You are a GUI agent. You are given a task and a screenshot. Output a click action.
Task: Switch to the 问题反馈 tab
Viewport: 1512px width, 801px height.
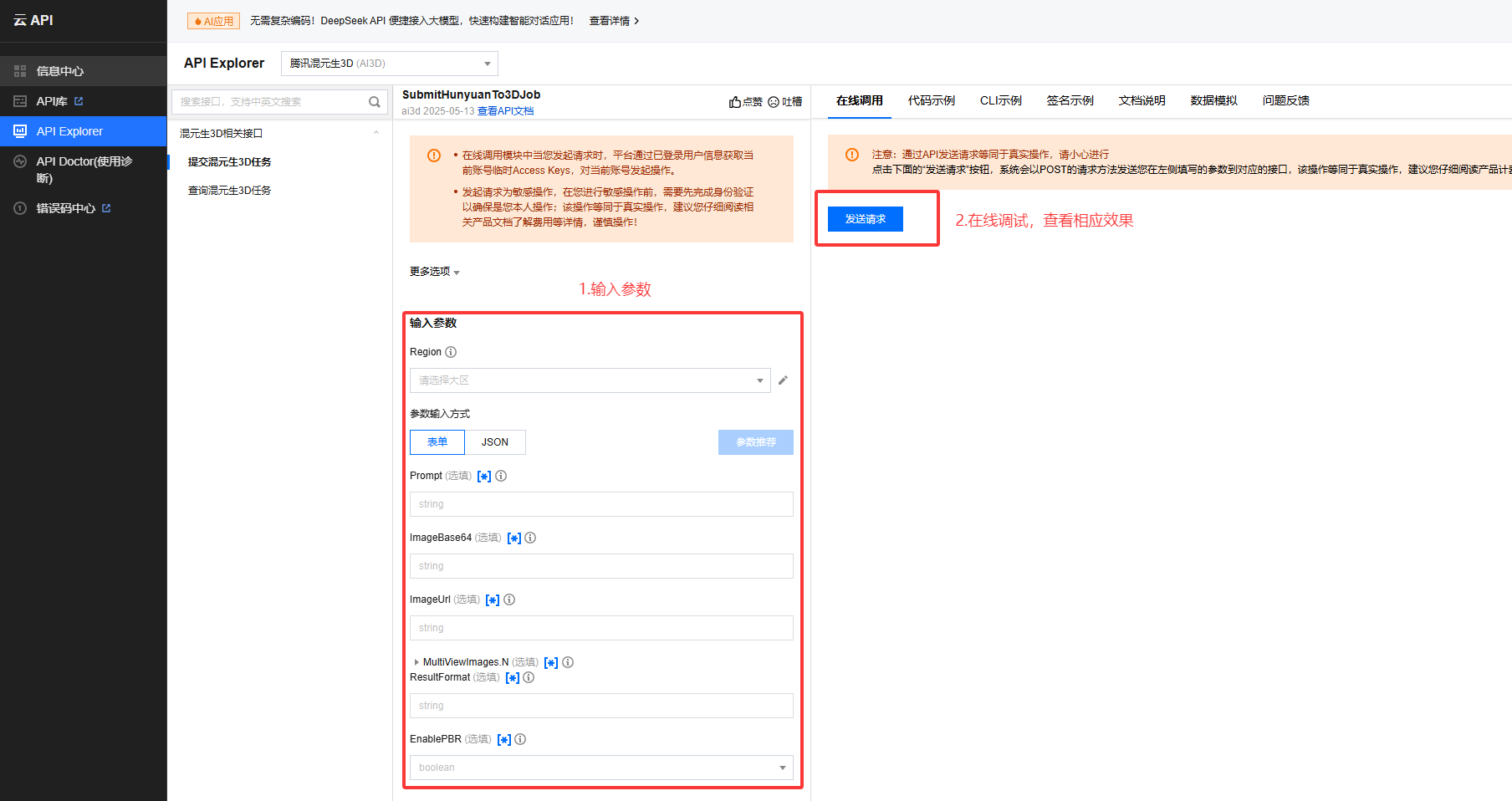pos(1286,100)
